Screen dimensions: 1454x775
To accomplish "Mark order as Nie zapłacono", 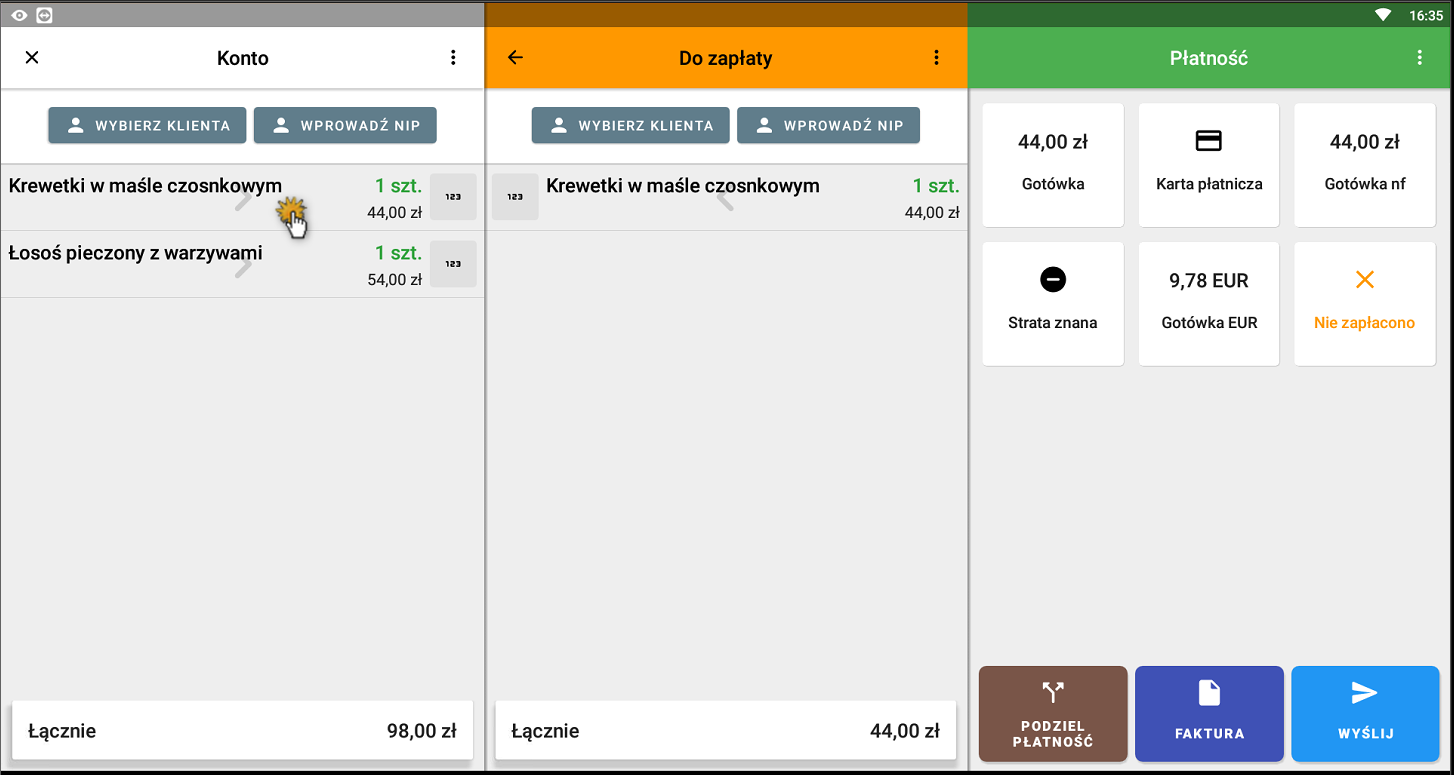I will point(1364,303).
